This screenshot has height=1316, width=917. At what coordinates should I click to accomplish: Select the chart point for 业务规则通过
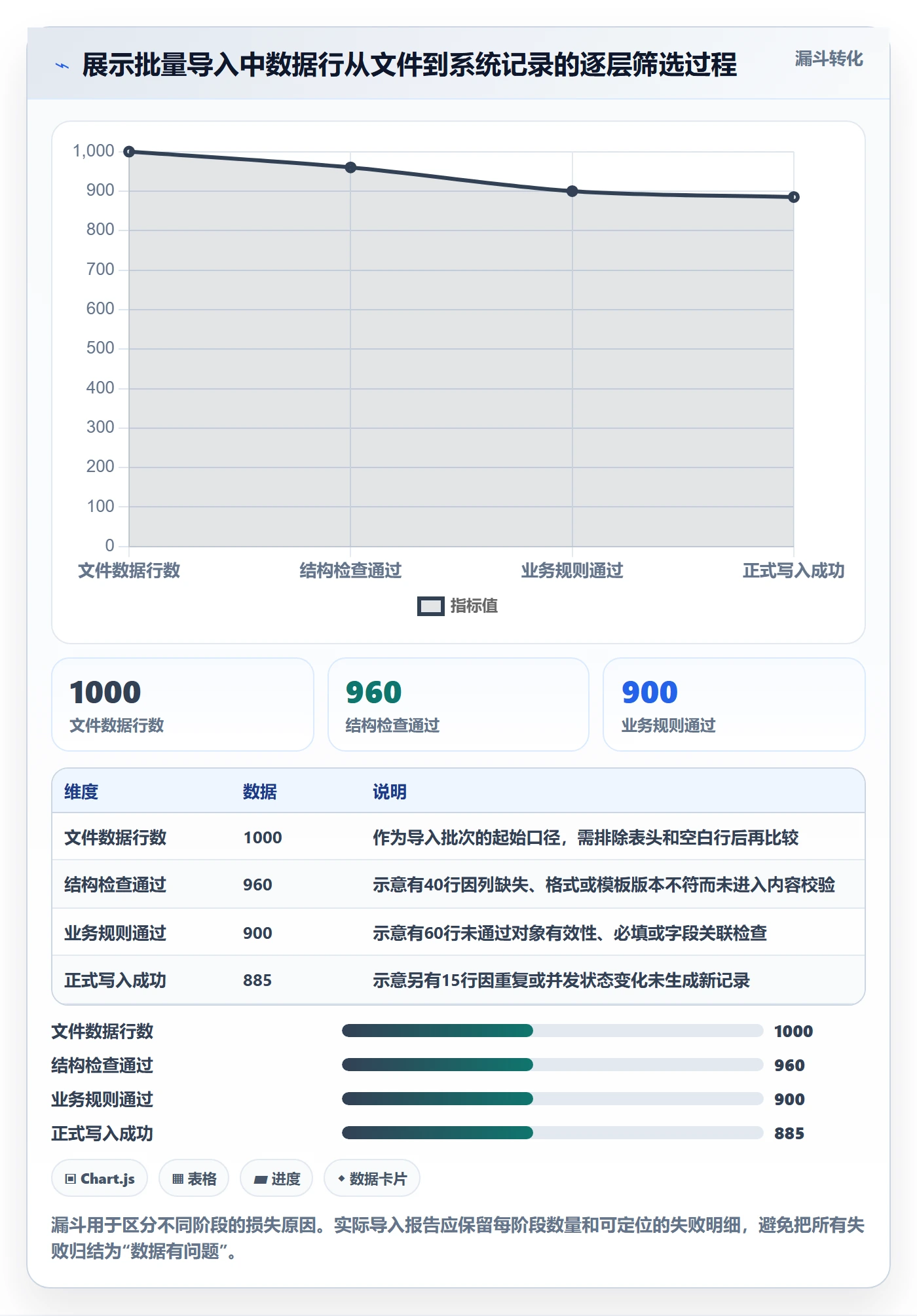(x=572, y=191)
